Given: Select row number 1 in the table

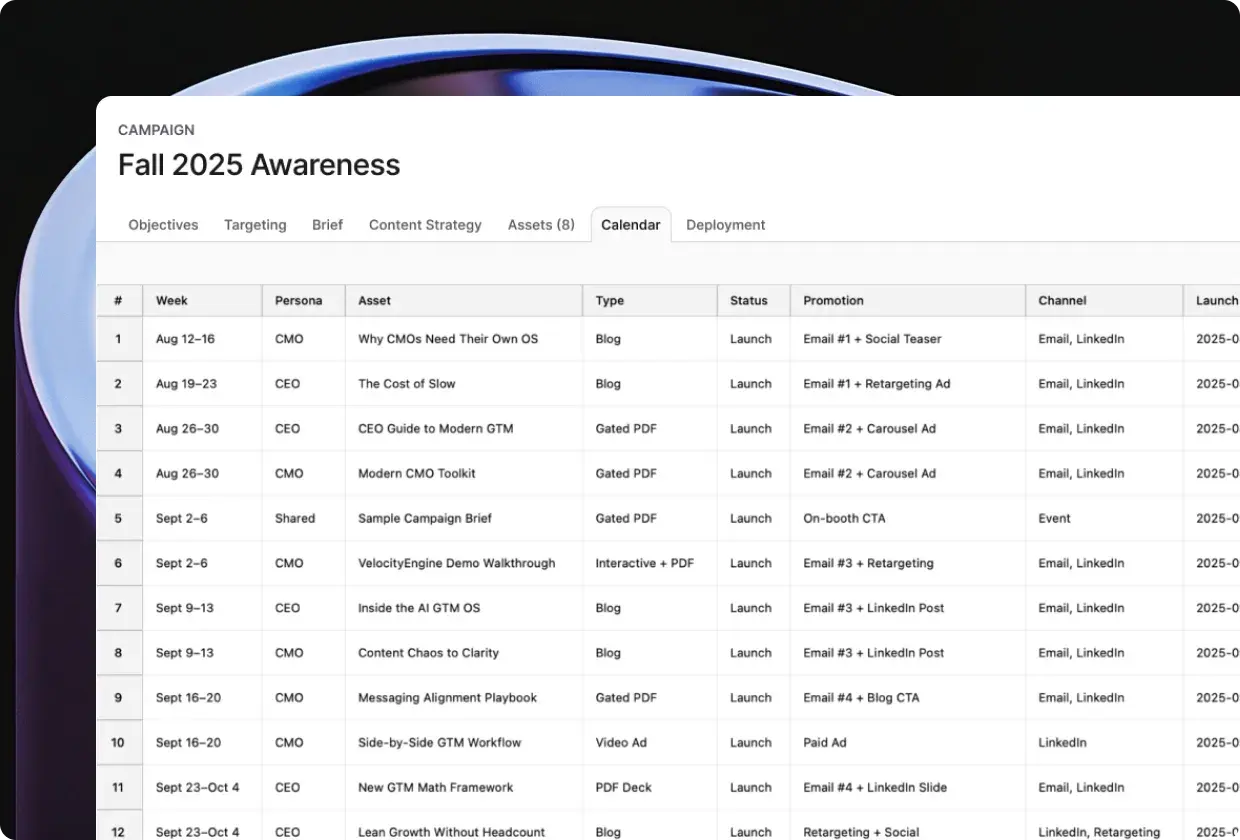Looking at the screenshot, I should [119, 339].
